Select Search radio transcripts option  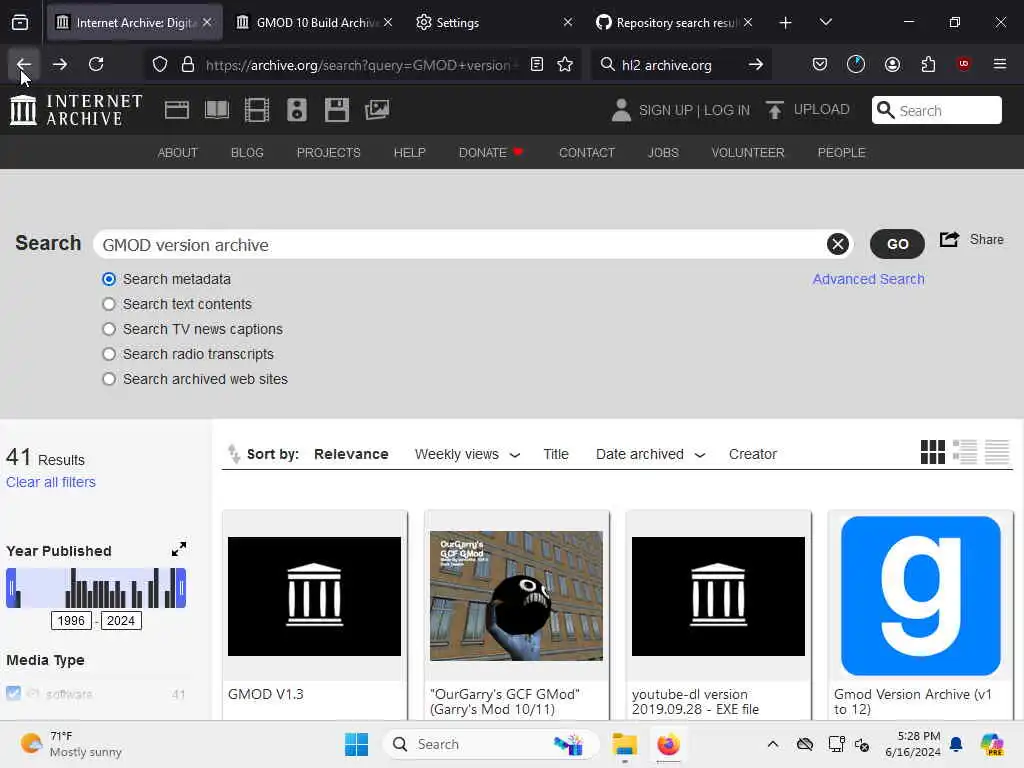(x=109, y=354)
